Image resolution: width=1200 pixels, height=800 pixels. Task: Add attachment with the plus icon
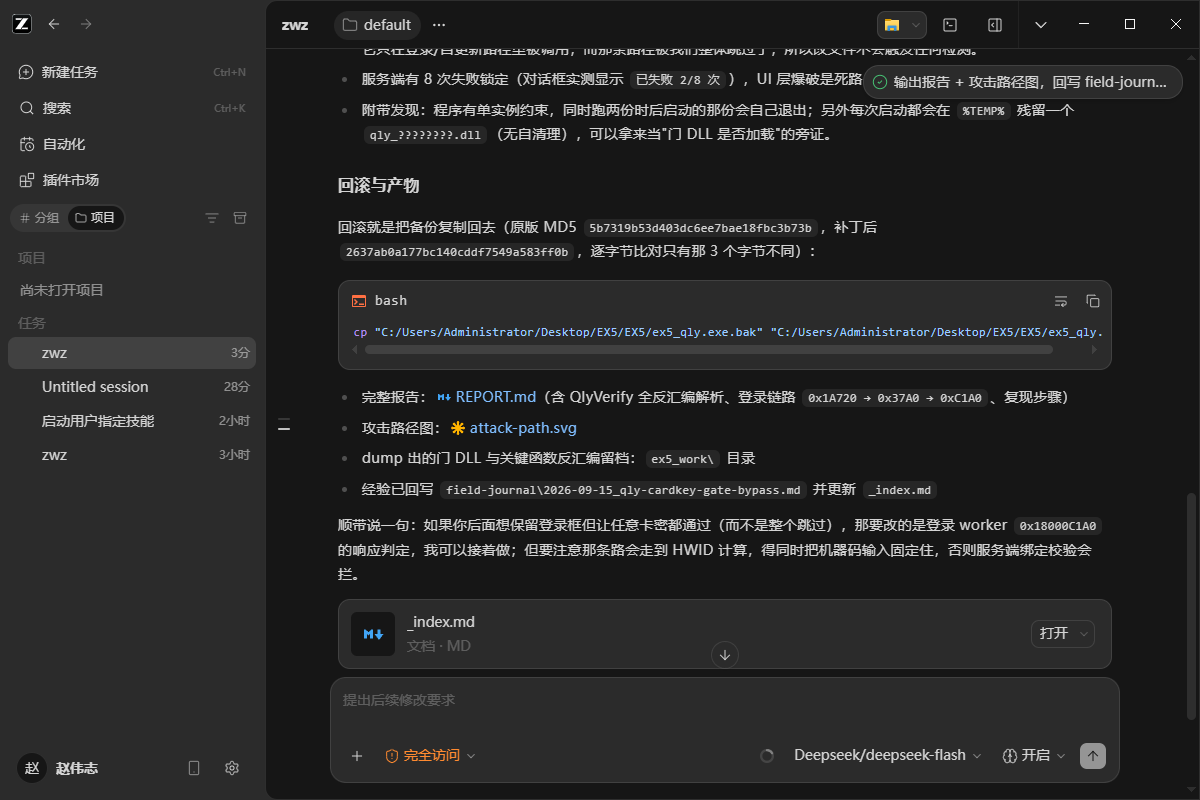(x=357, y=756)
